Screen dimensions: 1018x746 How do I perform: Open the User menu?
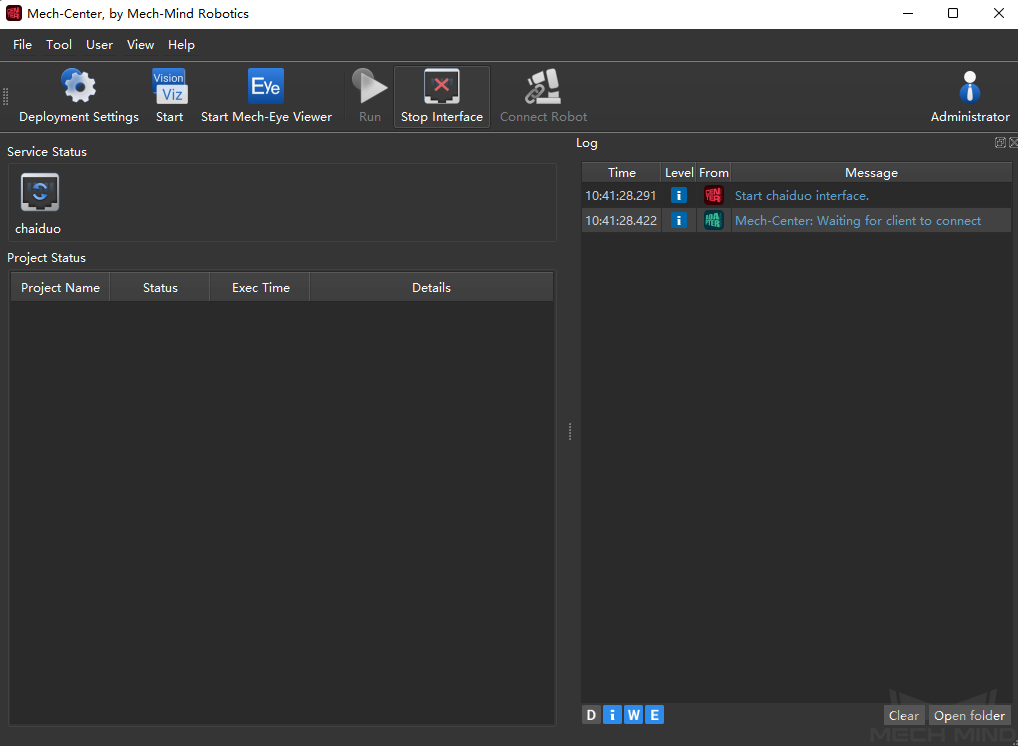pyautogui.click(x=99, y=45)
